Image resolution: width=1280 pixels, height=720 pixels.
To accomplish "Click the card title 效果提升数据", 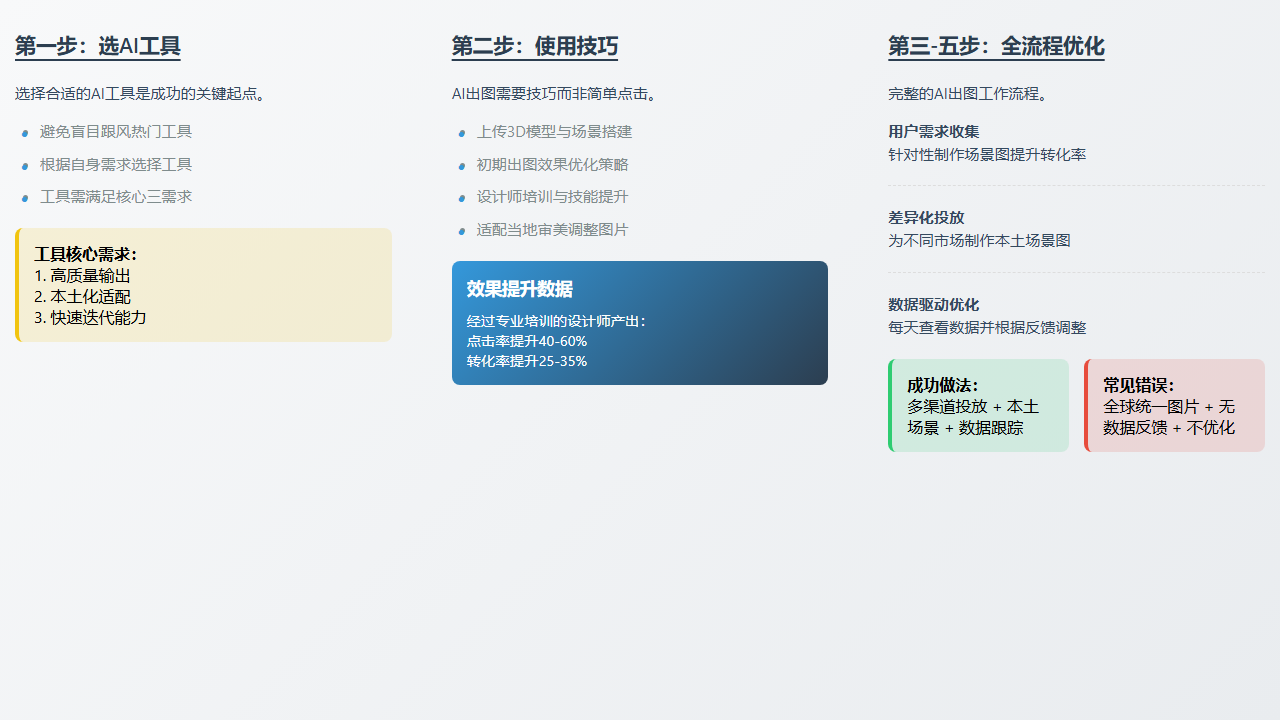I will click(520, 289).
